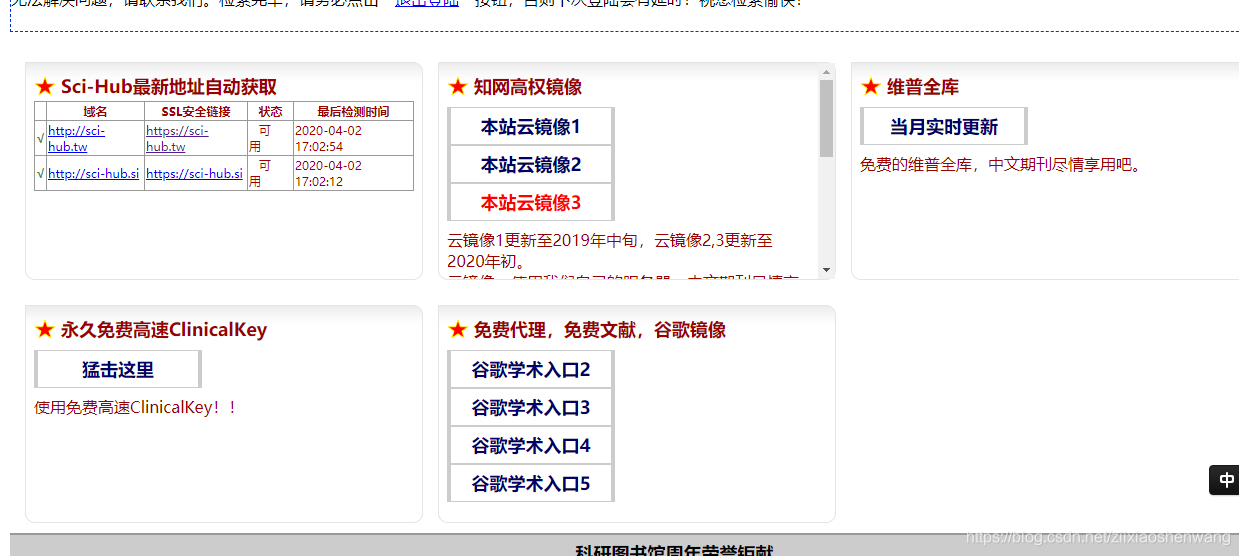Click the 当月实时更新 button
The width and height of the screenshot is (1240, 556).
tap(944, 127)
